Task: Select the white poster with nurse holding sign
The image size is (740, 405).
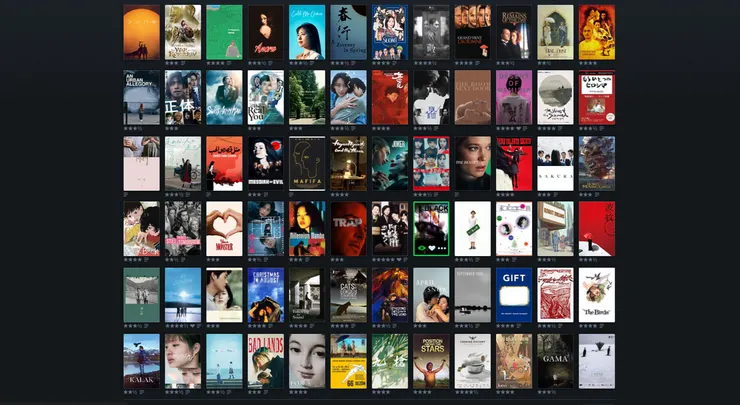Action: click(x=472, y=229)
